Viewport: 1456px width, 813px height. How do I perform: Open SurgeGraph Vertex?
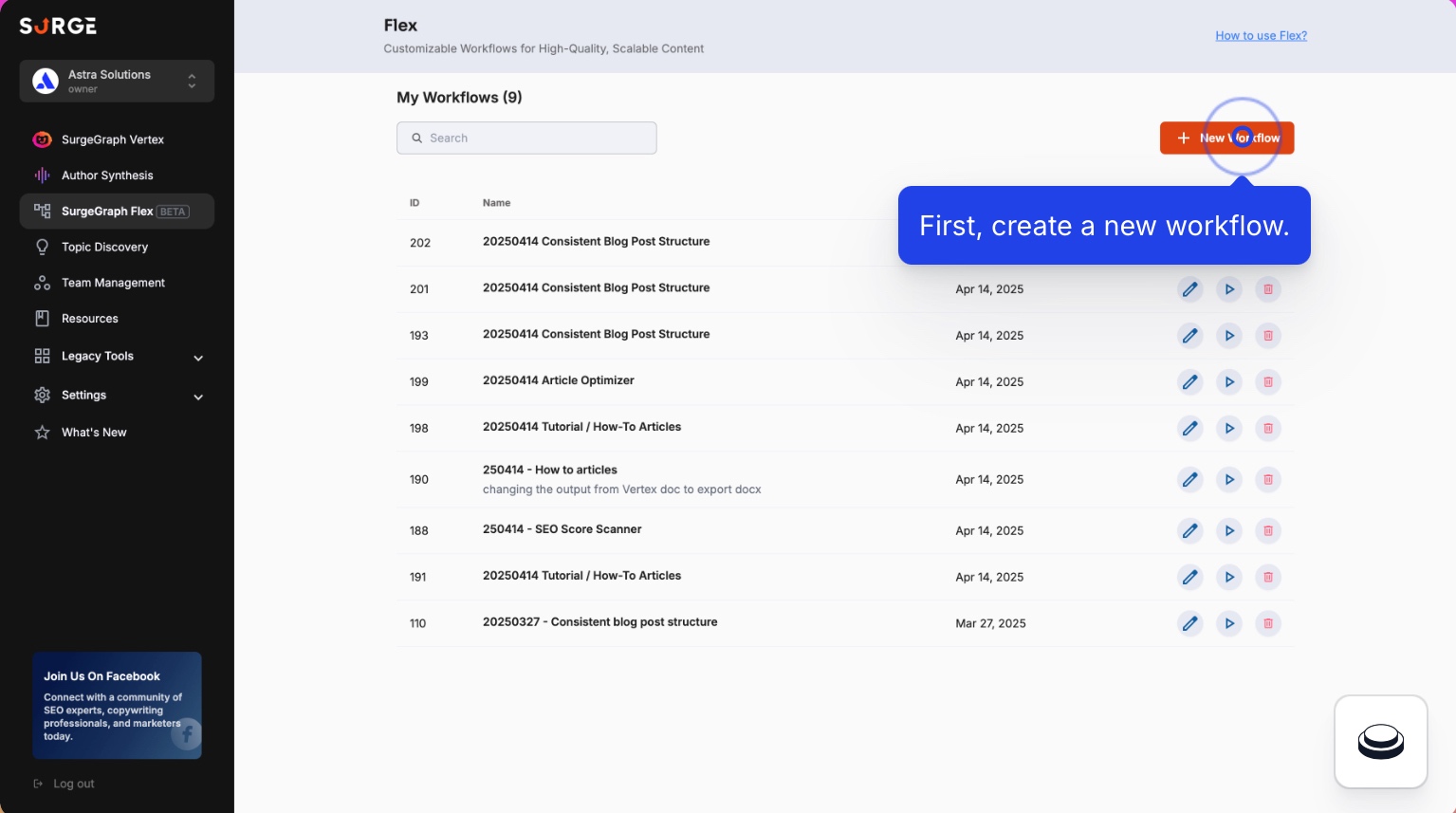[112, 139]
